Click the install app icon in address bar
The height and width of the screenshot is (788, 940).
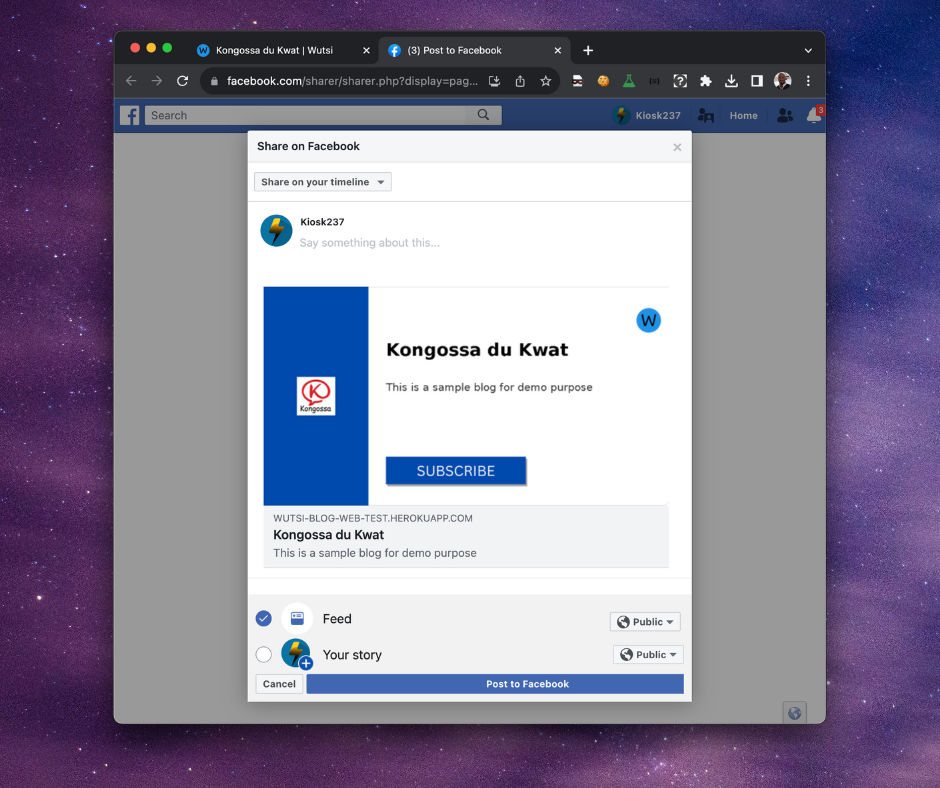[495, 81]
